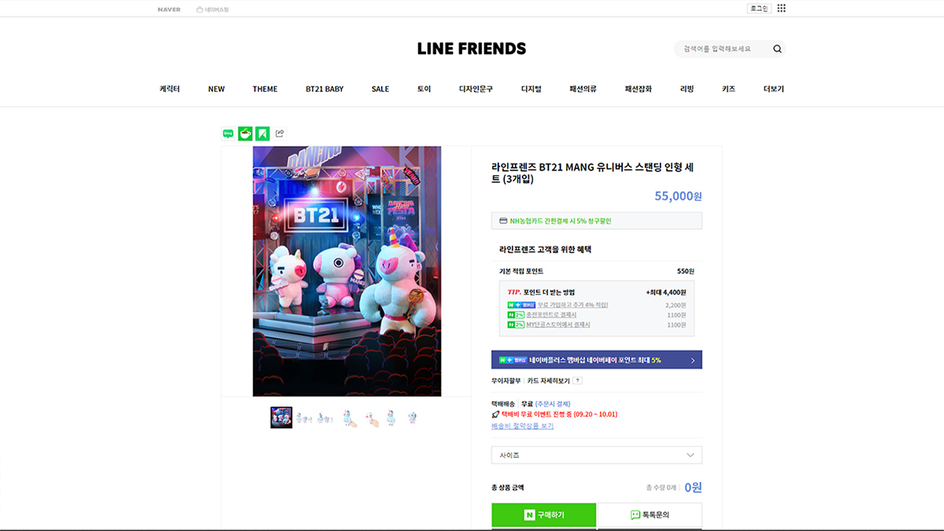Open the Naver apps grid icon
944x531 pixels.
click(781, 8)
